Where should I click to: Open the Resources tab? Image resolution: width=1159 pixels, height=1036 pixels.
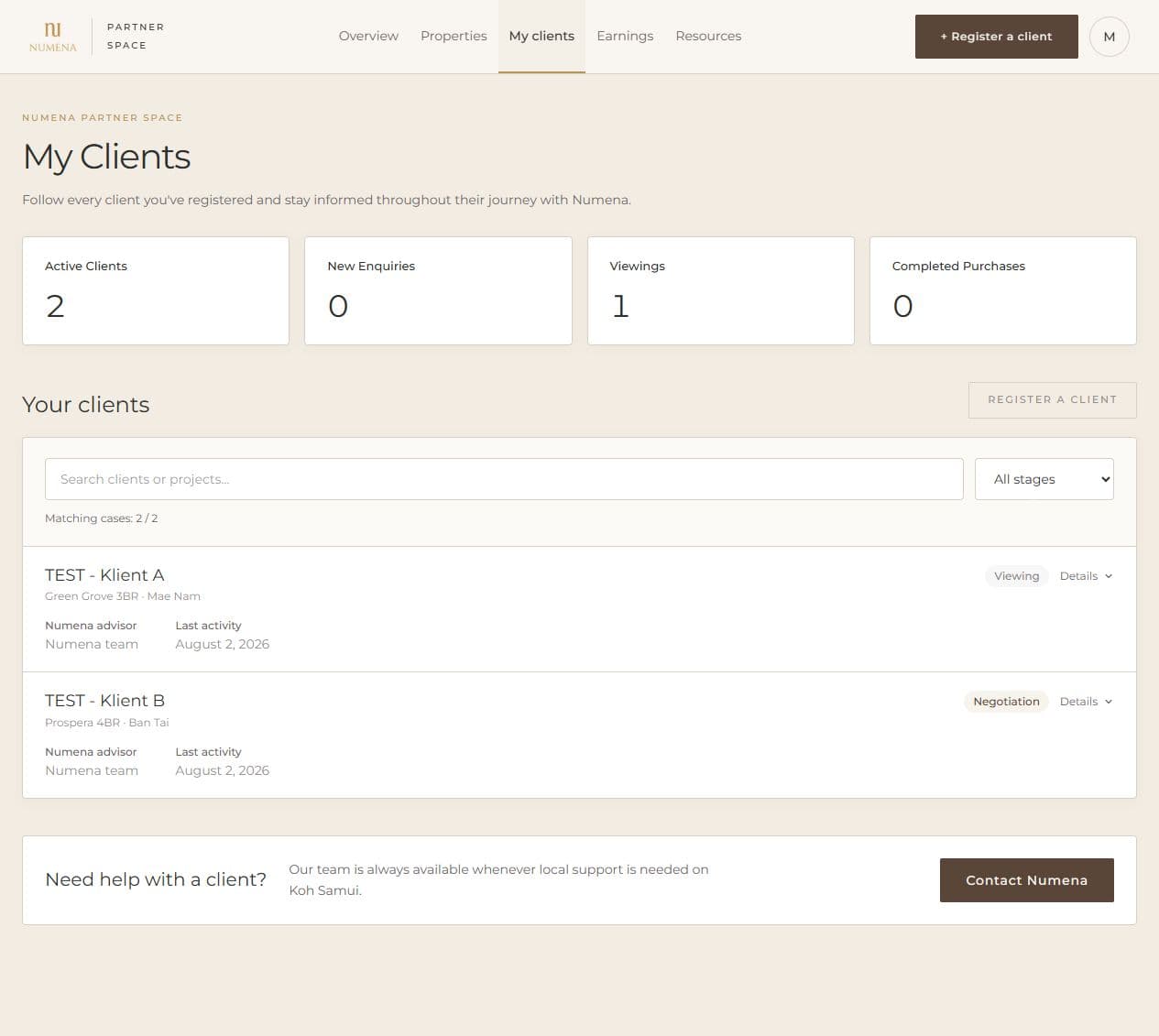[x=708, y=36]
